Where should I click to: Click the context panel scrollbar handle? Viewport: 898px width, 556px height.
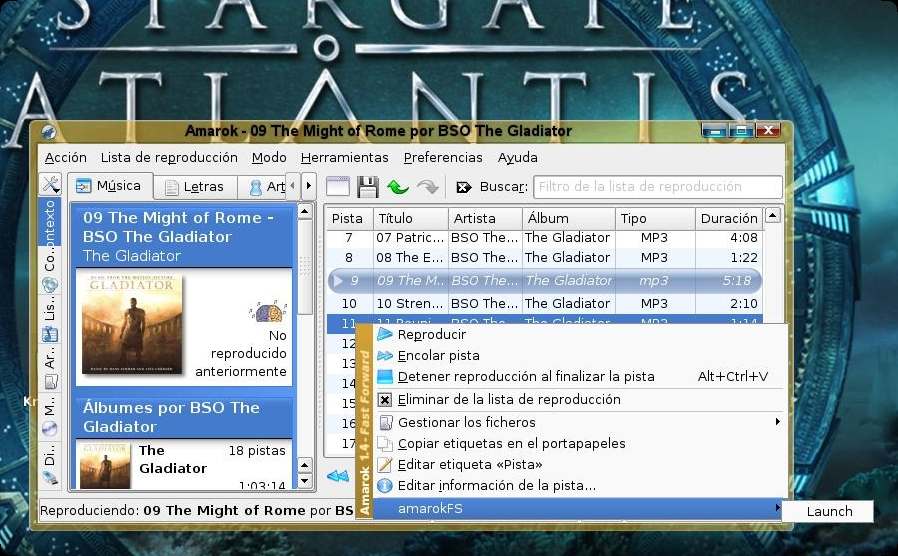tap(305, 267)
